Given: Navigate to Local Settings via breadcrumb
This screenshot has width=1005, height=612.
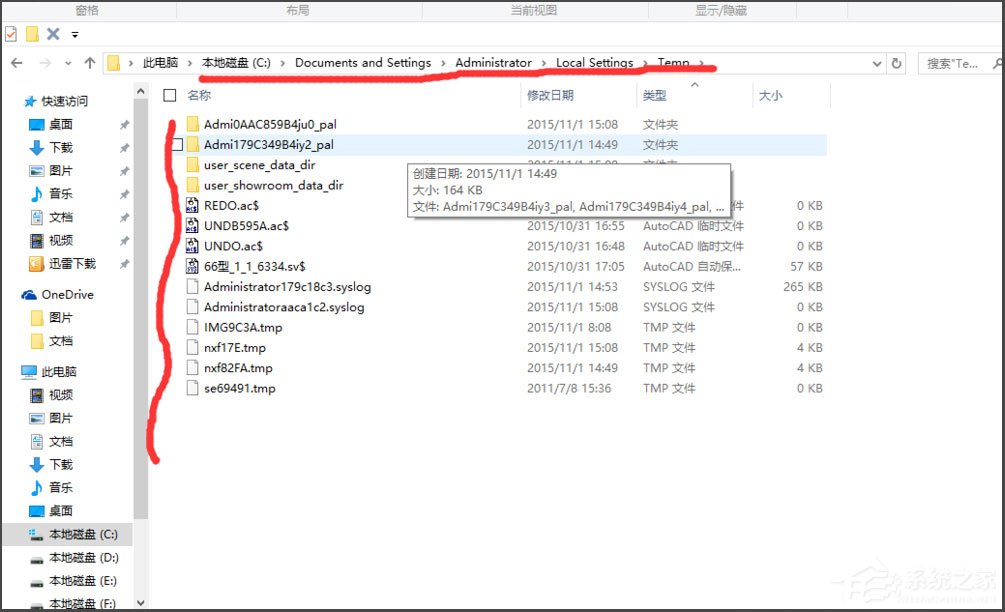Looking at the screenshot, I should pos(596,62).
